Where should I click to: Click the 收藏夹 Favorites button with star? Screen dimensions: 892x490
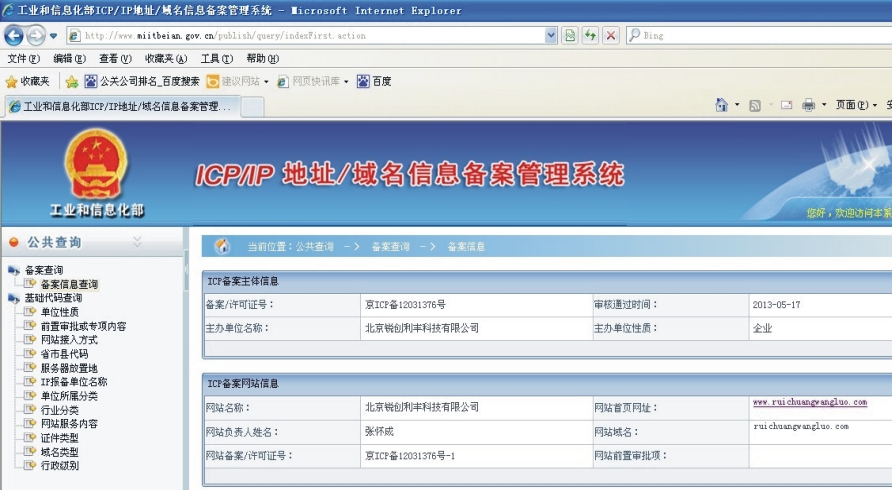coord(27,81)
